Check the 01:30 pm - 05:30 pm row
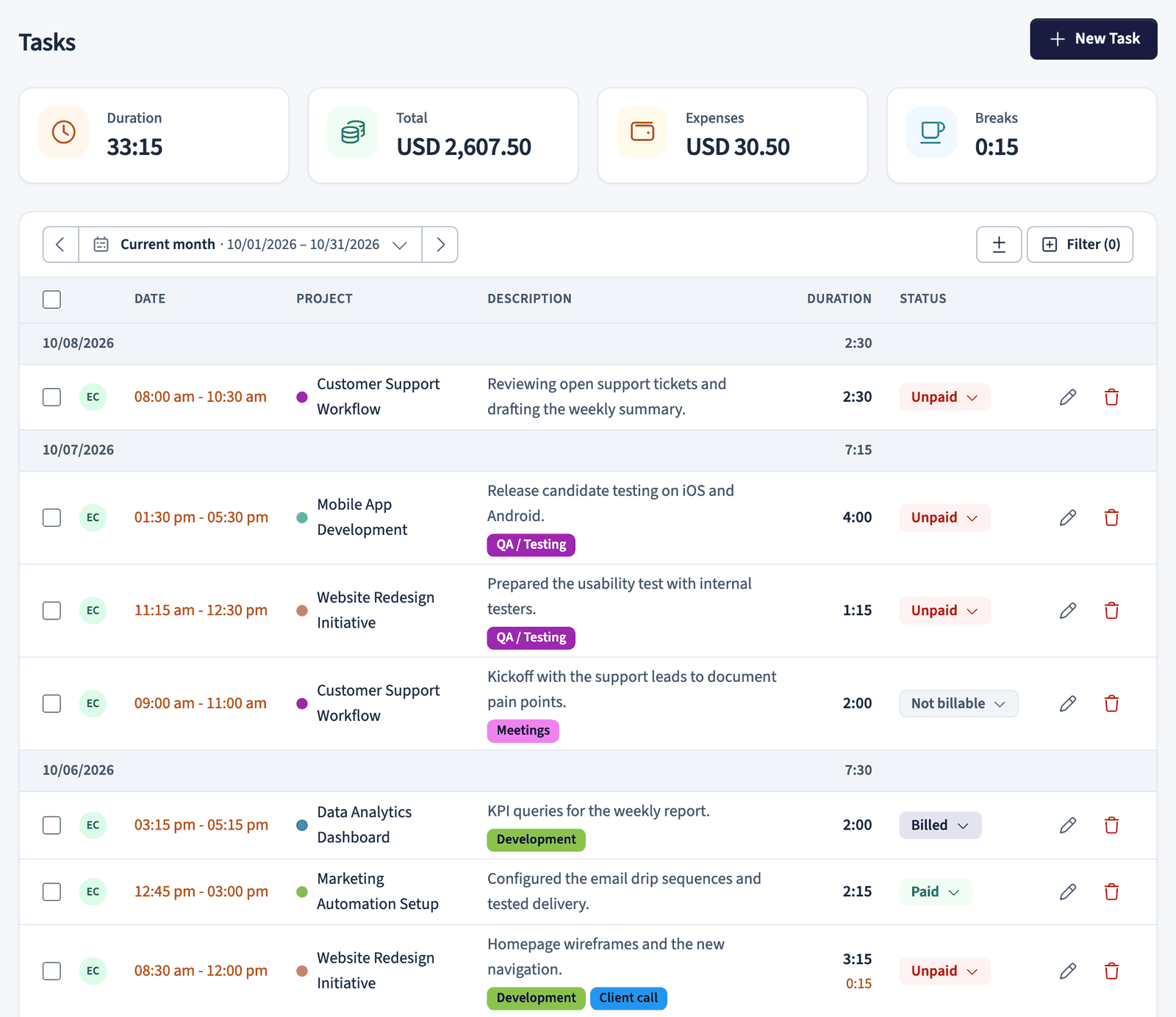Image resolution: width=1176 pixels, height=1017 pixels. click(51, 517)
